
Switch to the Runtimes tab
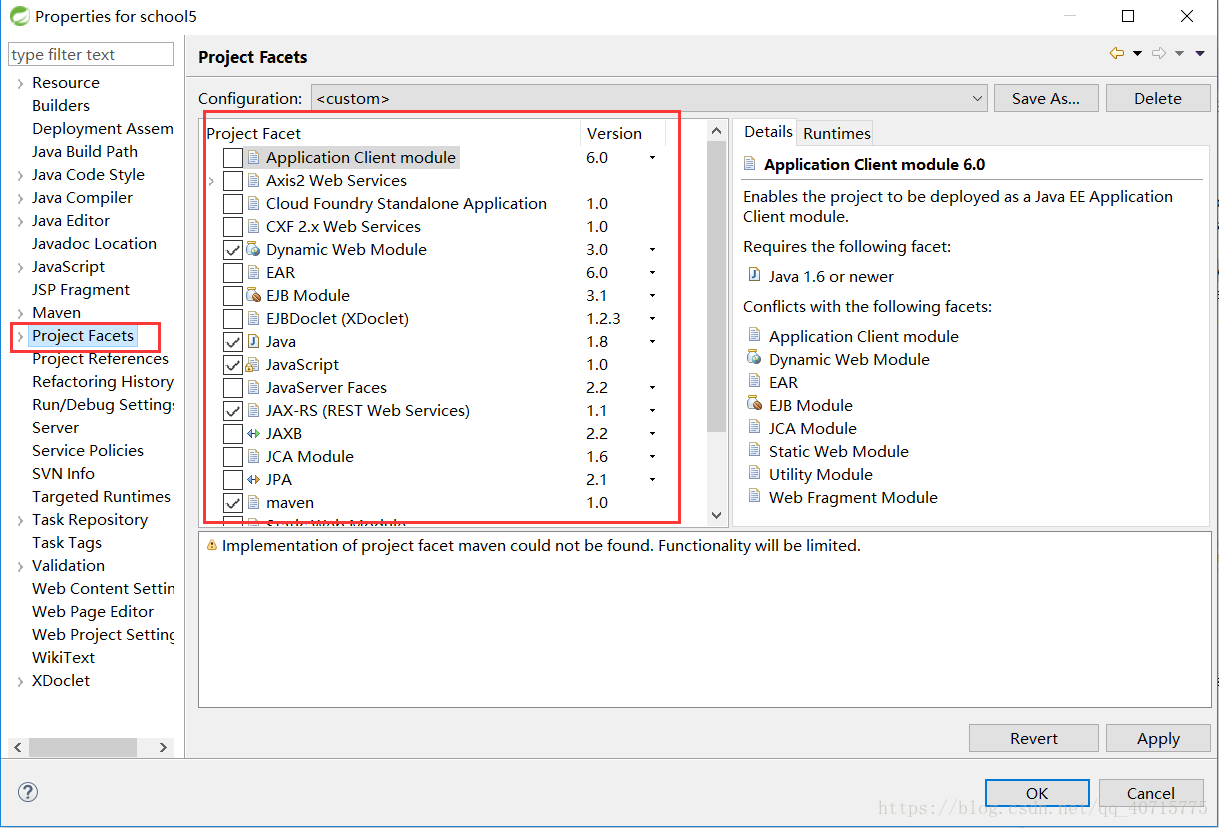836,133
